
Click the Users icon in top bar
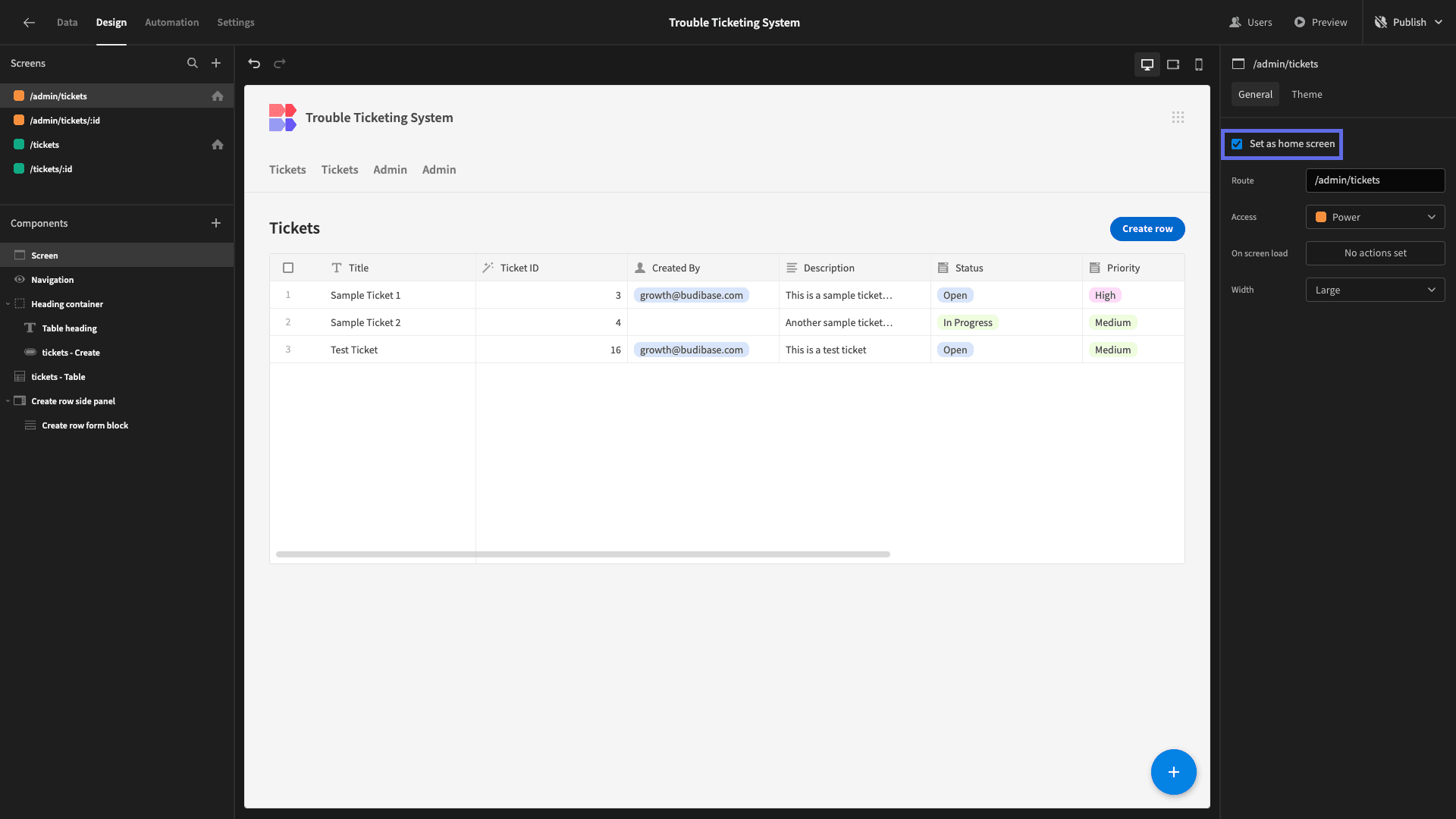1235,22
